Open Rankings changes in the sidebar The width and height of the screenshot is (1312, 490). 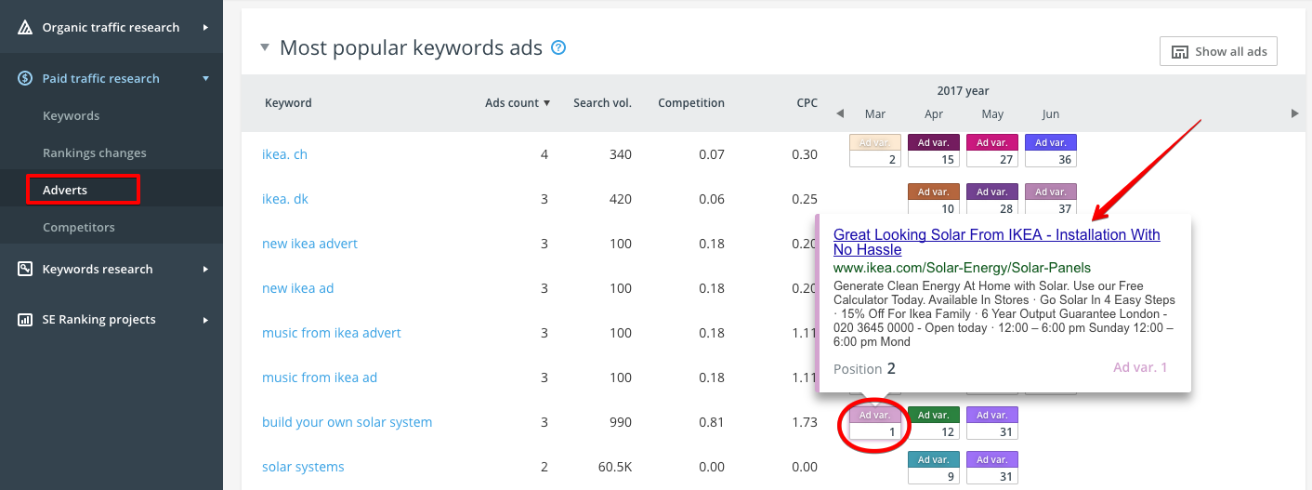tap(94, 153)
